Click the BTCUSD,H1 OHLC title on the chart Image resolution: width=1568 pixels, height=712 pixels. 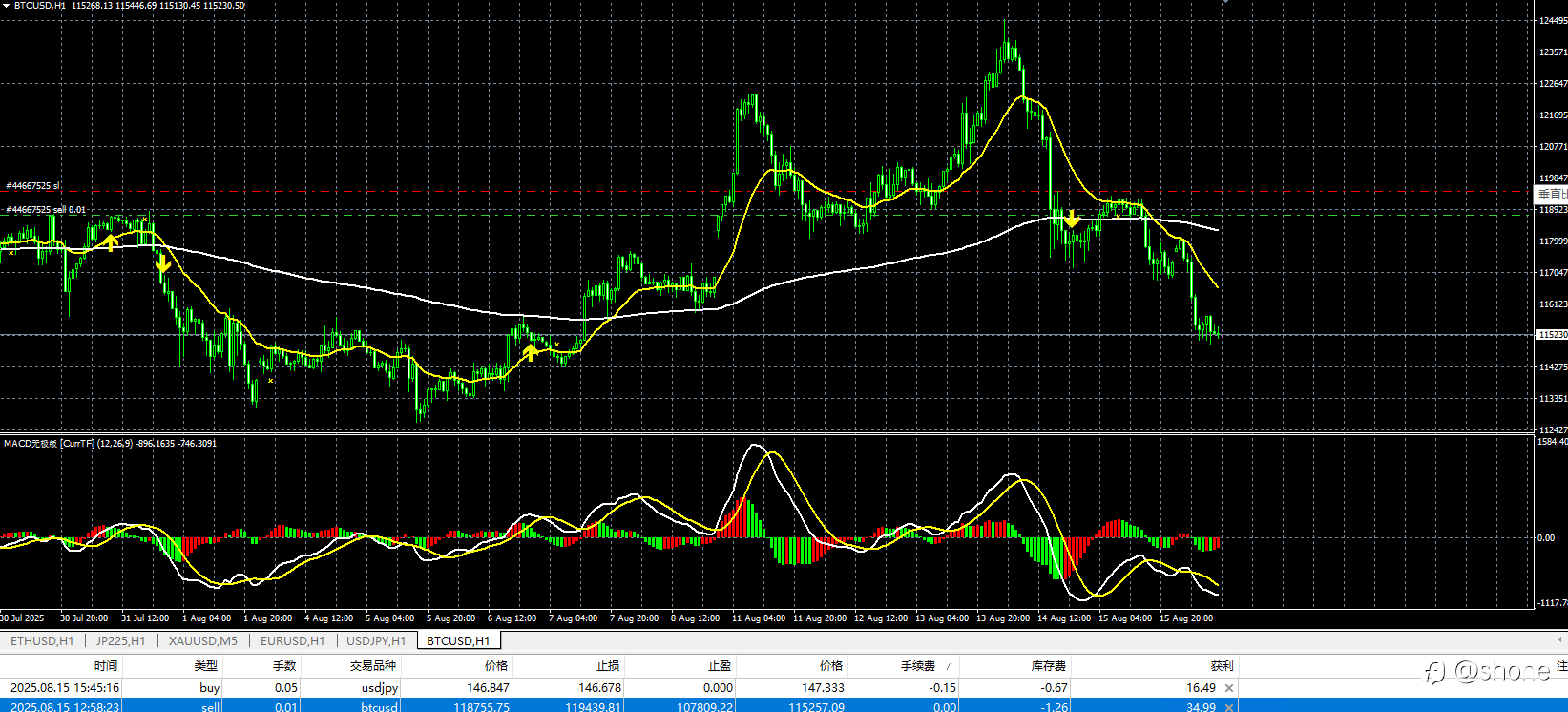pos(129,6)
